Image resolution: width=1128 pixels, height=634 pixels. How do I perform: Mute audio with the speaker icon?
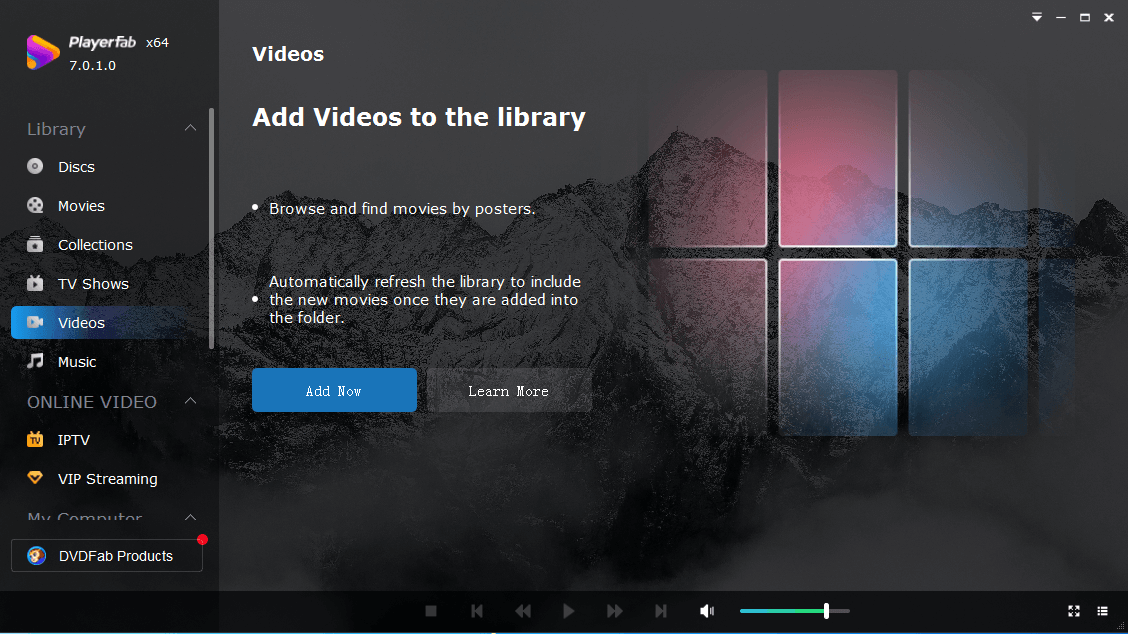[707, 611]
